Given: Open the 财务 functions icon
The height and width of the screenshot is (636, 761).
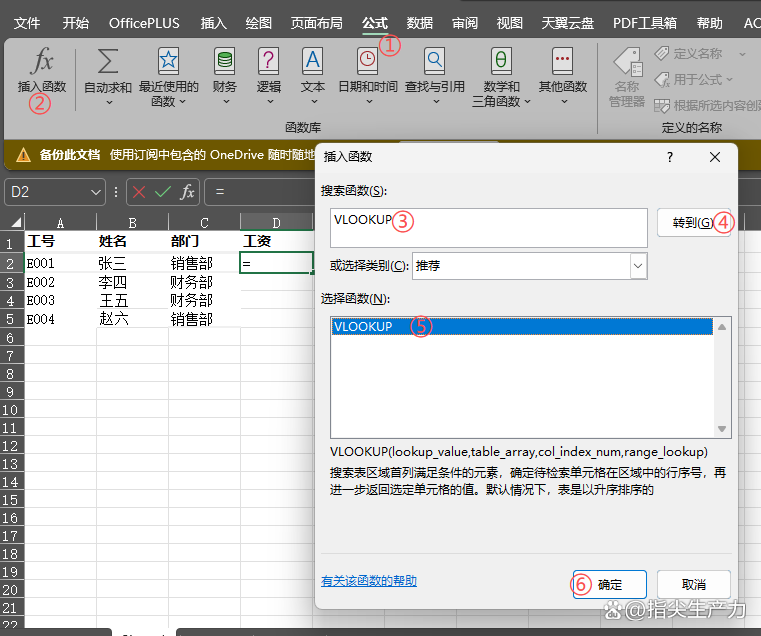Looking at the screenshot, I should pos(224,61).
